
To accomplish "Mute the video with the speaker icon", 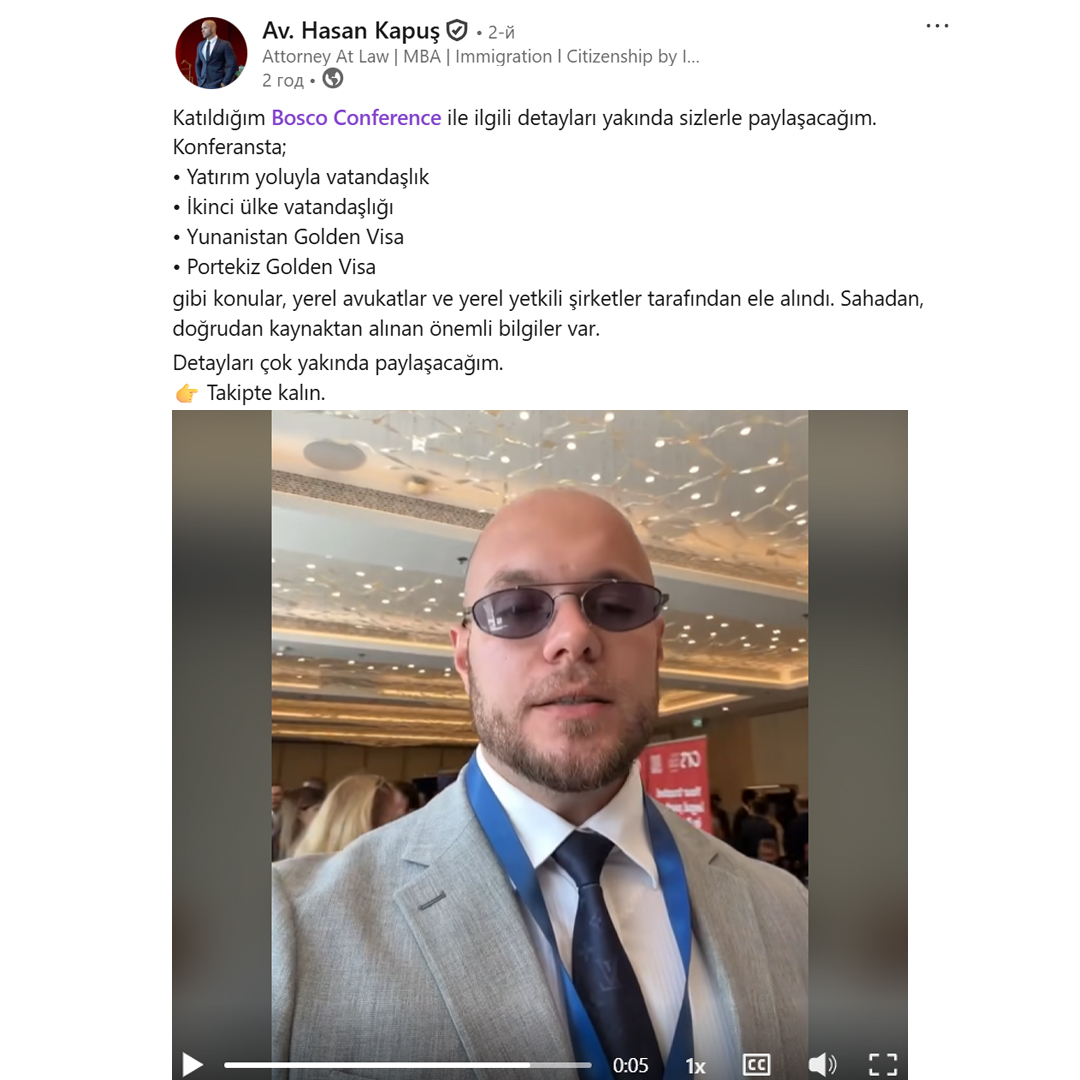I will click(x=822, y=1065).
